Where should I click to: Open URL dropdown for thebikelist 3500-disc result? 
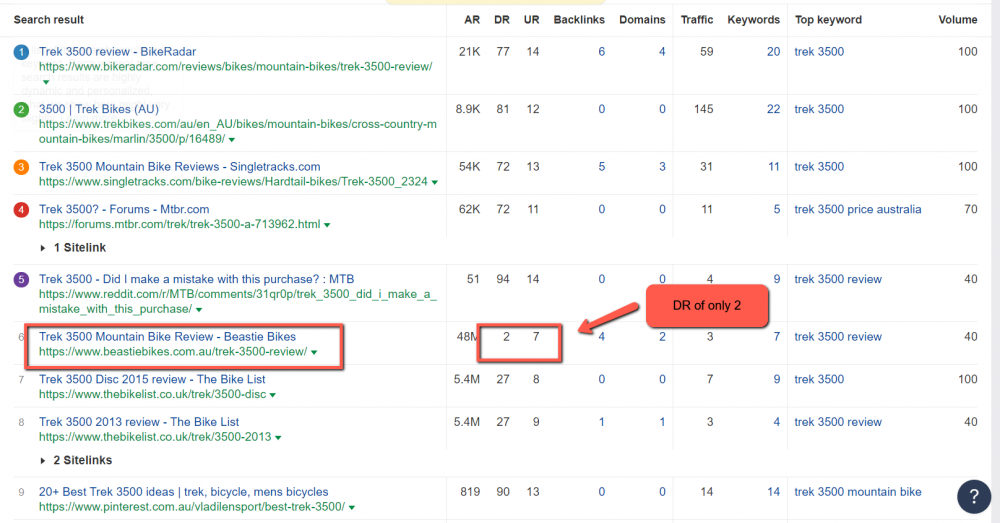point(273,395)
